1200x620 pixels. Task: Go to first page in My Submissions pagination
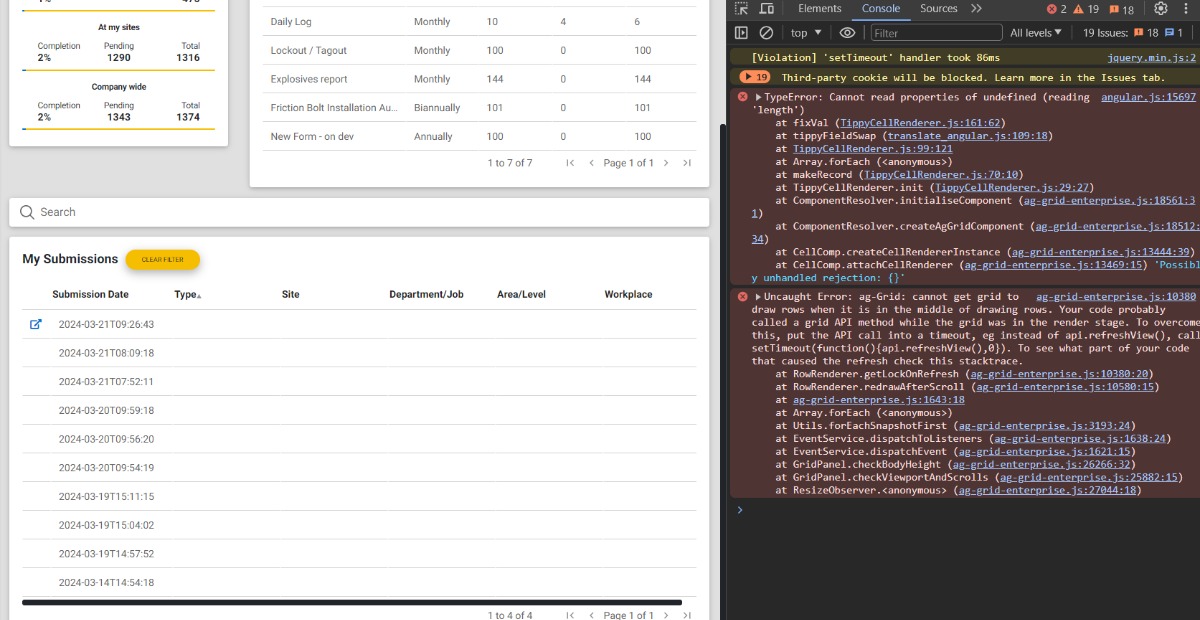pyautogui.click(x=570, y=615)
